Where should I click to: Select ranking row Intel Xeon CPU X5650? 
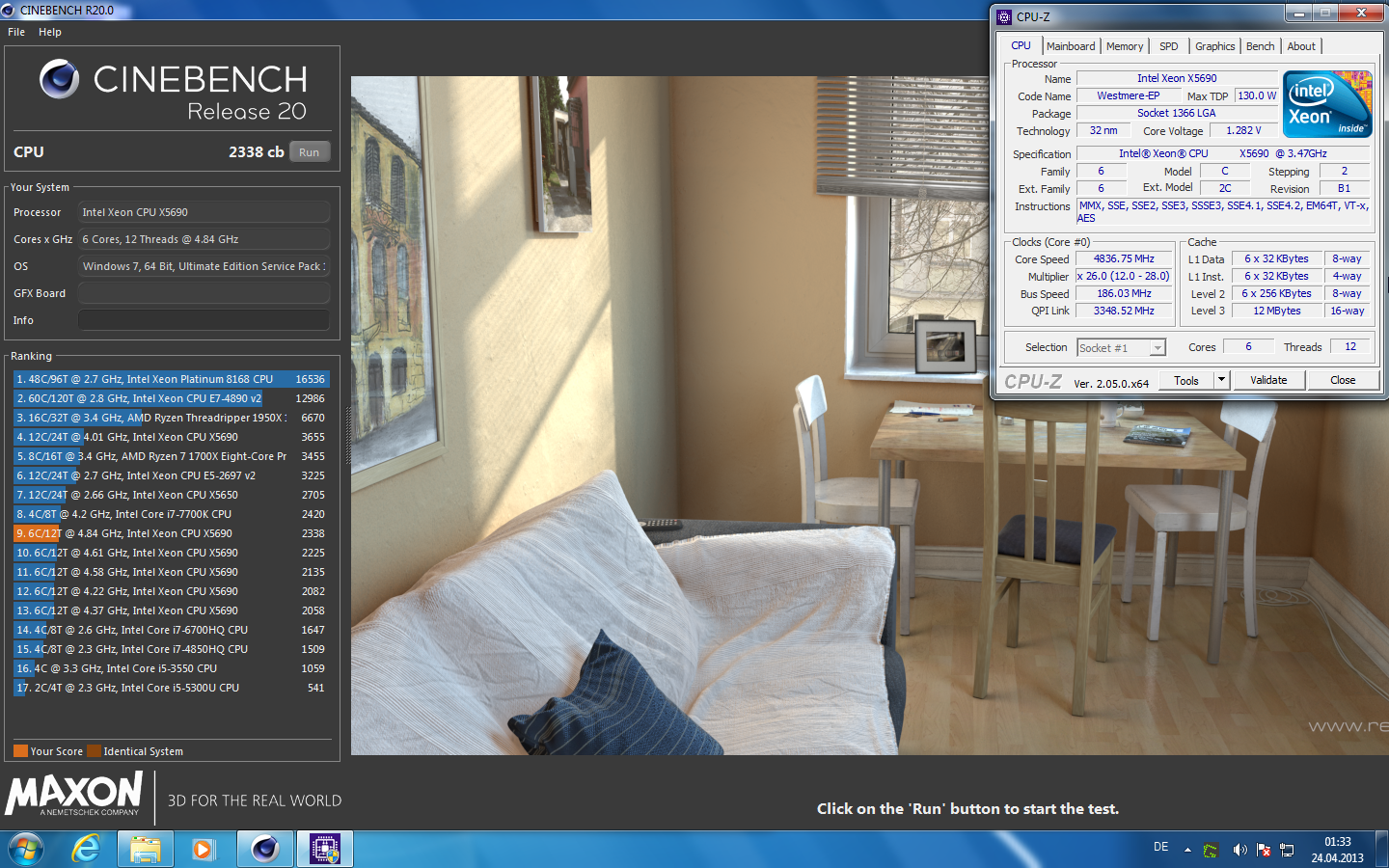tap(171, 495)
